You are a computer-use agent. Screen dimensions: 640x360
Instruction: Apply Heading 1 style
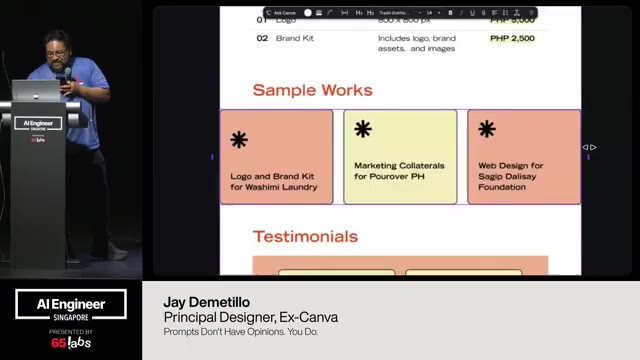coord(359,13)
